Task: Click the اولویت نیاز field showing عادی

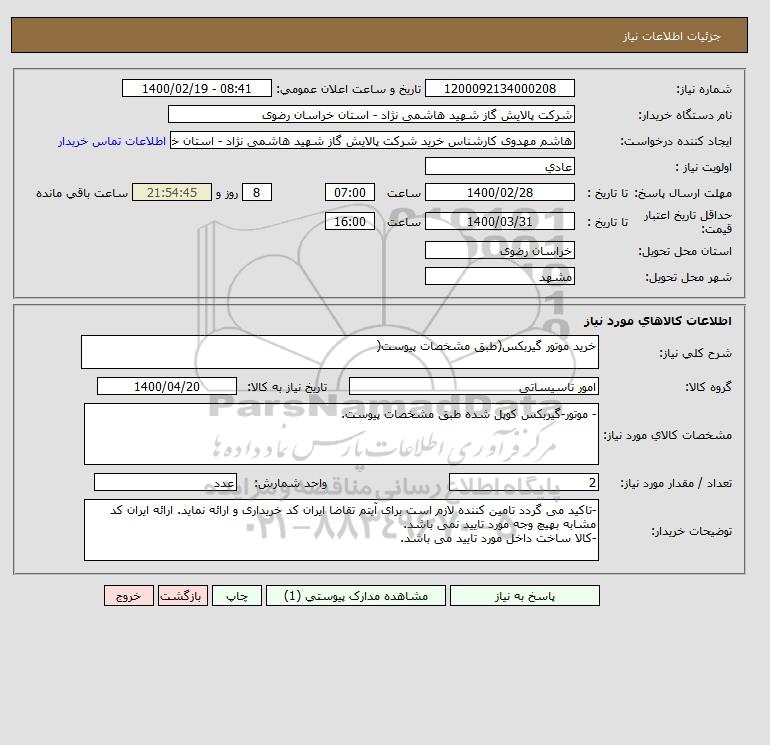Action: pos(499,166)
